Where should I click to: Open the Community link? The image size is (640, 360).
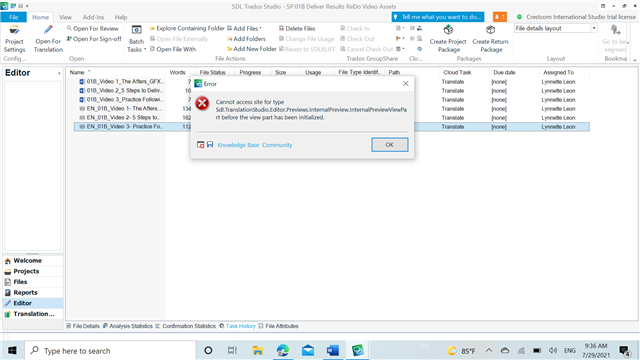(277, 145)
